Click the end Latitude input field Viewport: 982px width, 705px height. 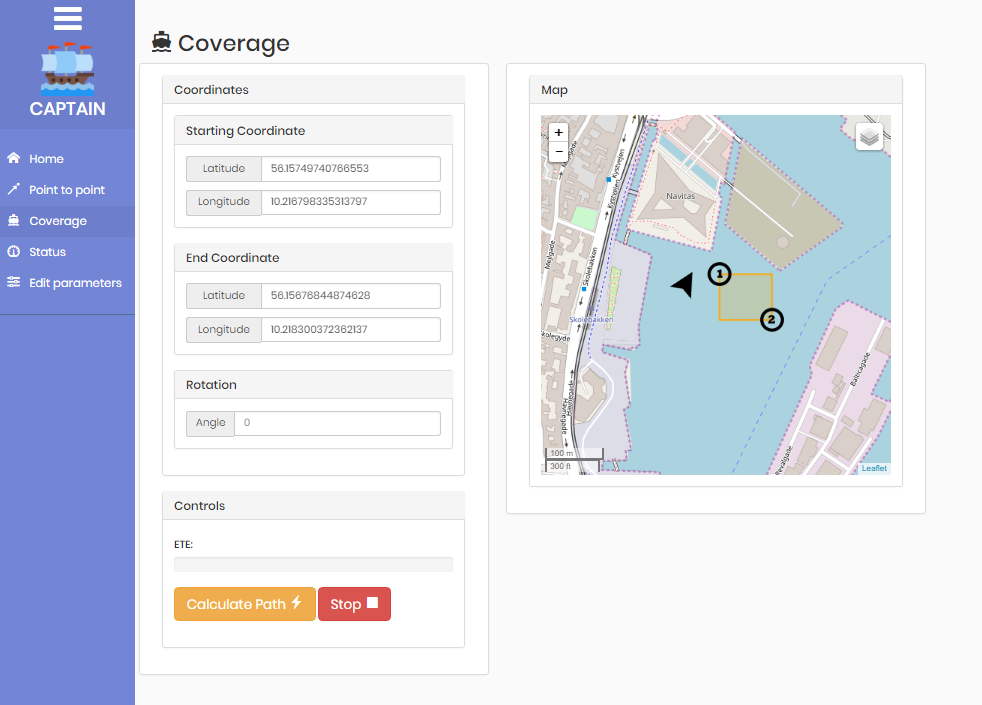coord(351,296)
